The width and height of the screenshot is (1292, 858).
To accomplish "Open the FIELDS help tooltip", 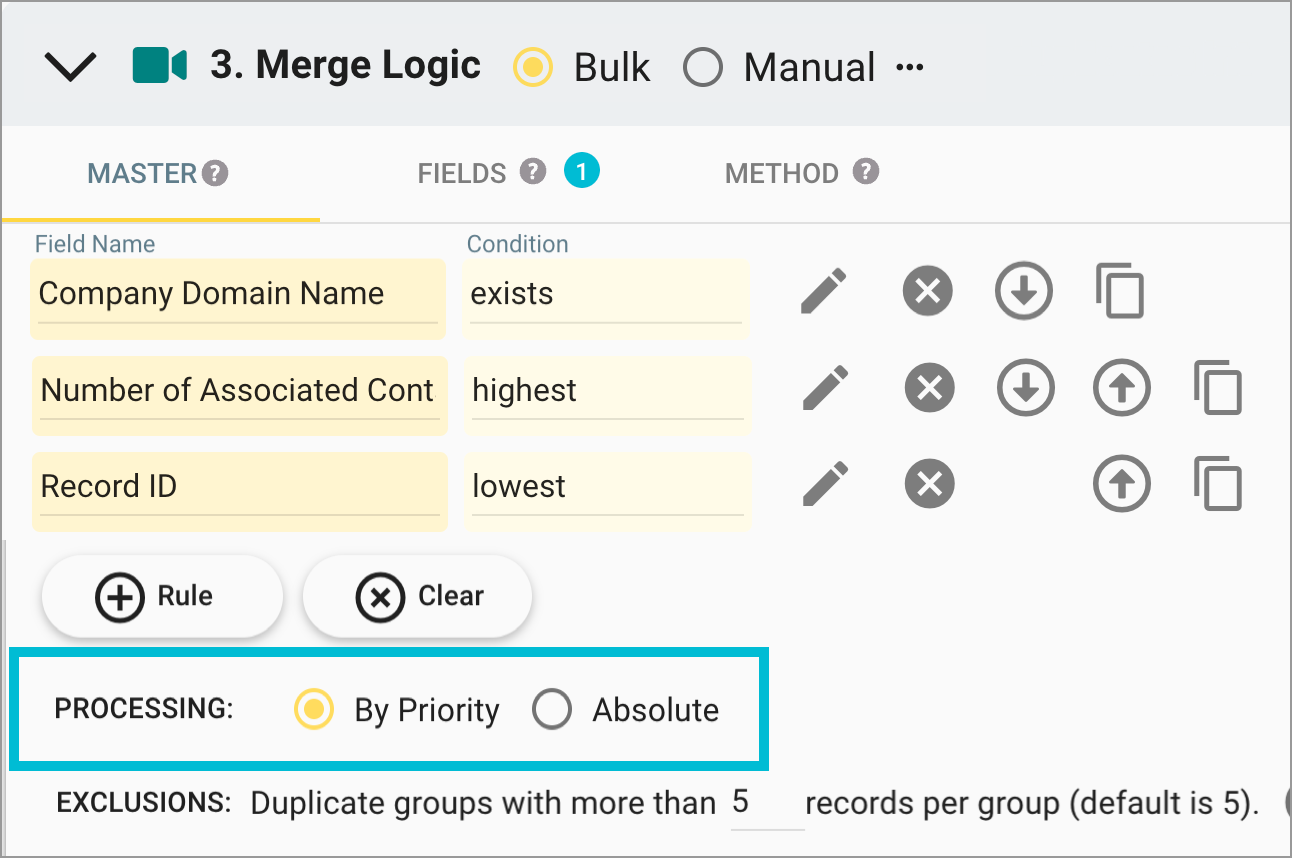I will [x=534, y=171].
